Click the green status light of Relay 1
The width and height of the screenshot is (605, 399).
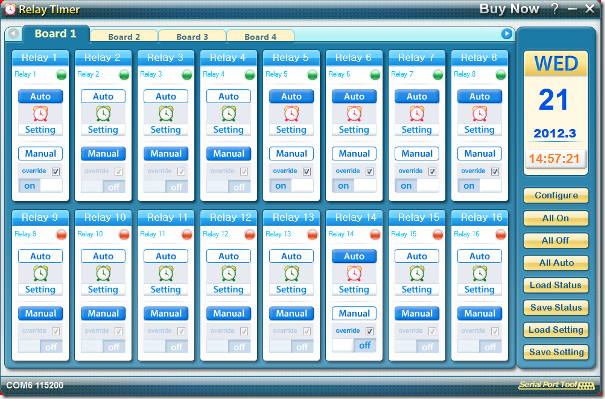pos(61,74)
